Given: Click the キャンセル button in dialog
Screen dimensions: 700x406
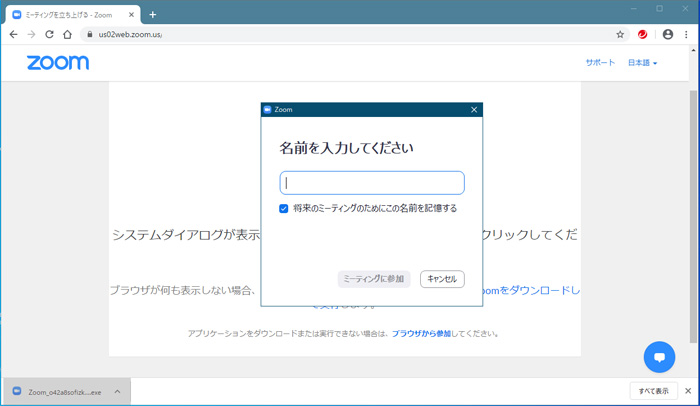Looking at the screenshot, I should pyautogui.click(x=442, y=279).
